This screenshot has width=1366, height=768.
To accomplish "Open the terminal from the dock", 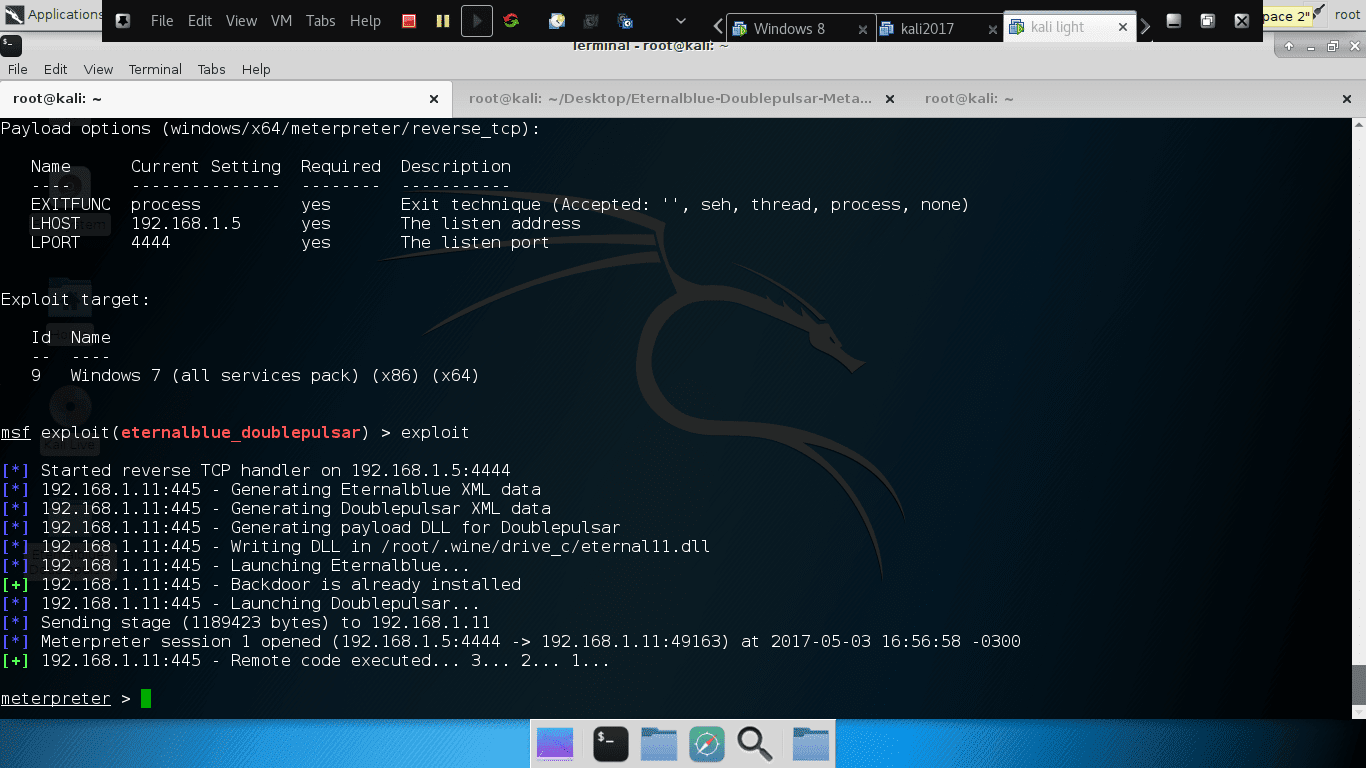I will 610,743.
